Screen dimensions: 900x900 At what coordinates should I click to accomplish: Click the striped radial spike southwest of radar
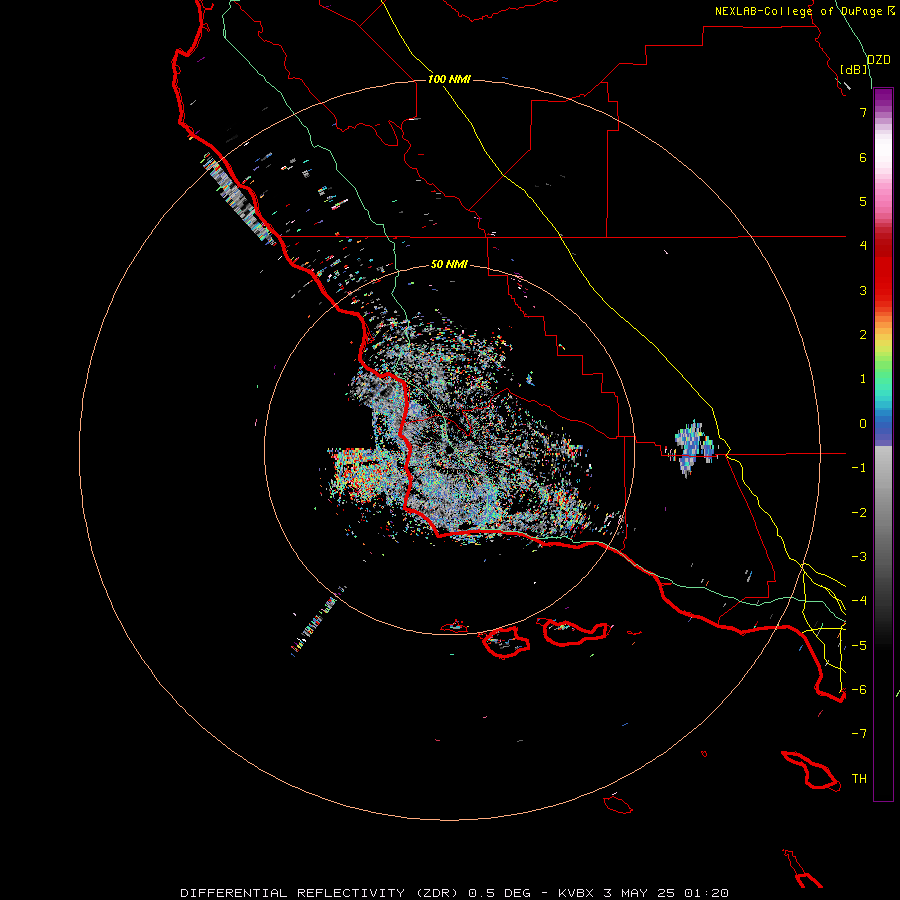pos(319,620)
